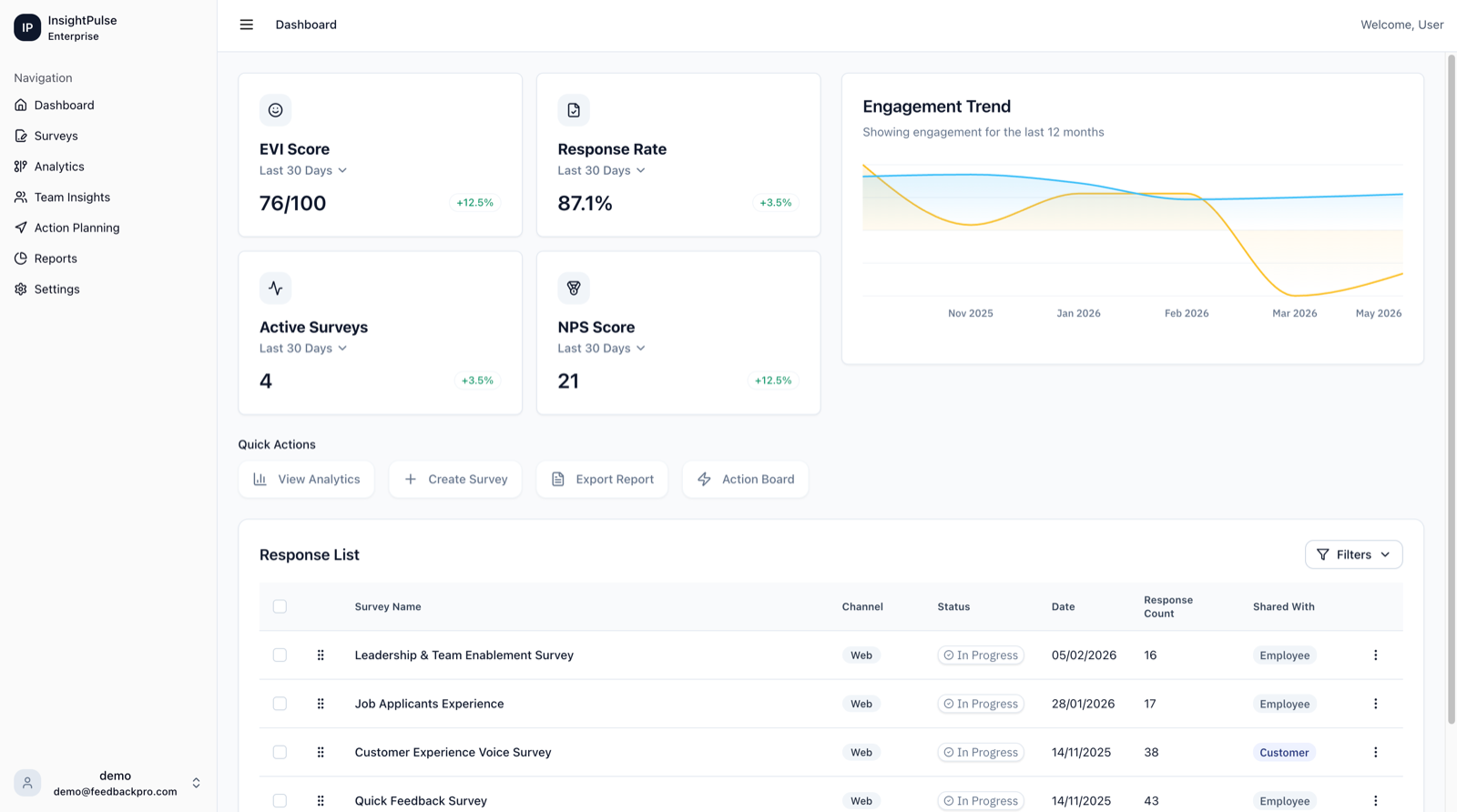Click the Customer shared-with badge
This screenshot has width=1457, height=812.
point(1284,753)
